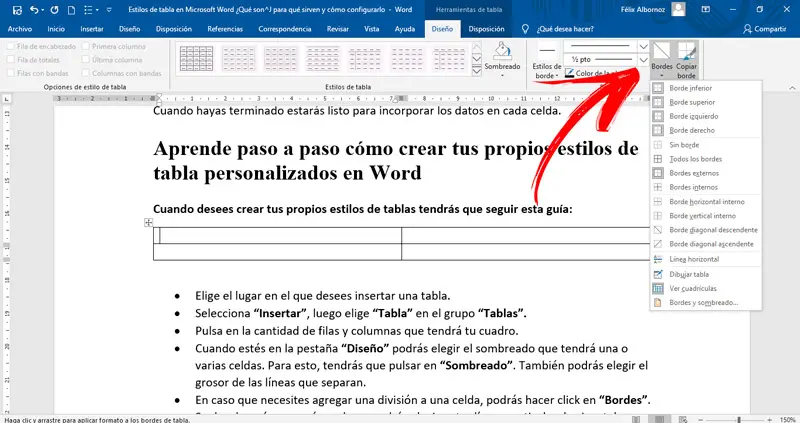
Task: Click the table move handle cross icon
Action: [148, 222]
